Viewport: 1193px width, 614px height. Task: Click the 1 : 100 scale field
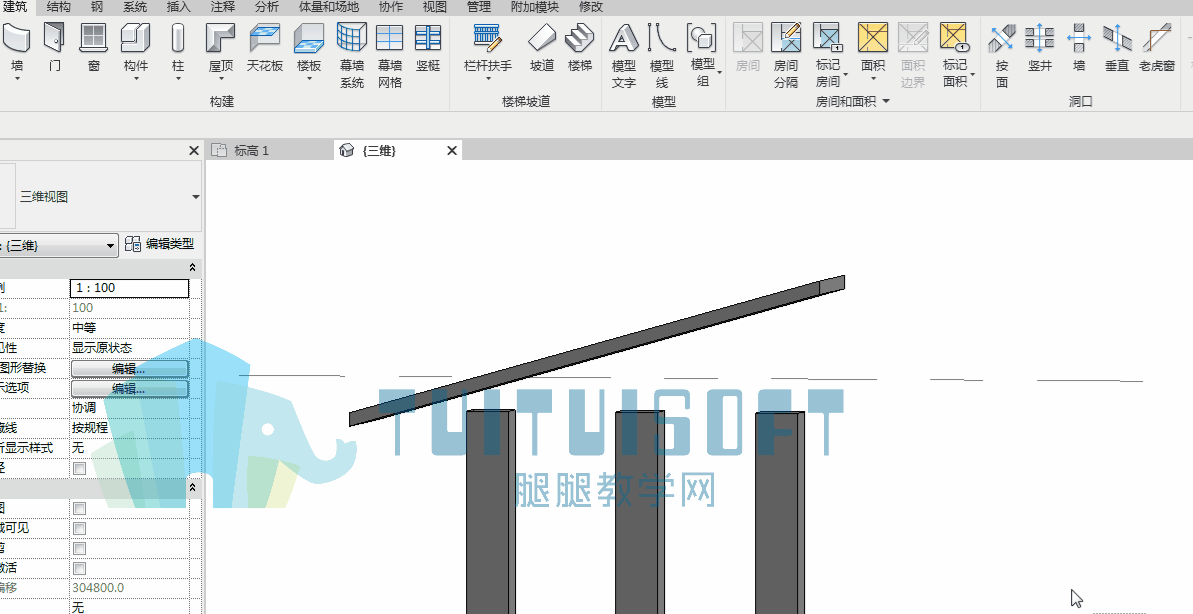[x=129, y=288]
